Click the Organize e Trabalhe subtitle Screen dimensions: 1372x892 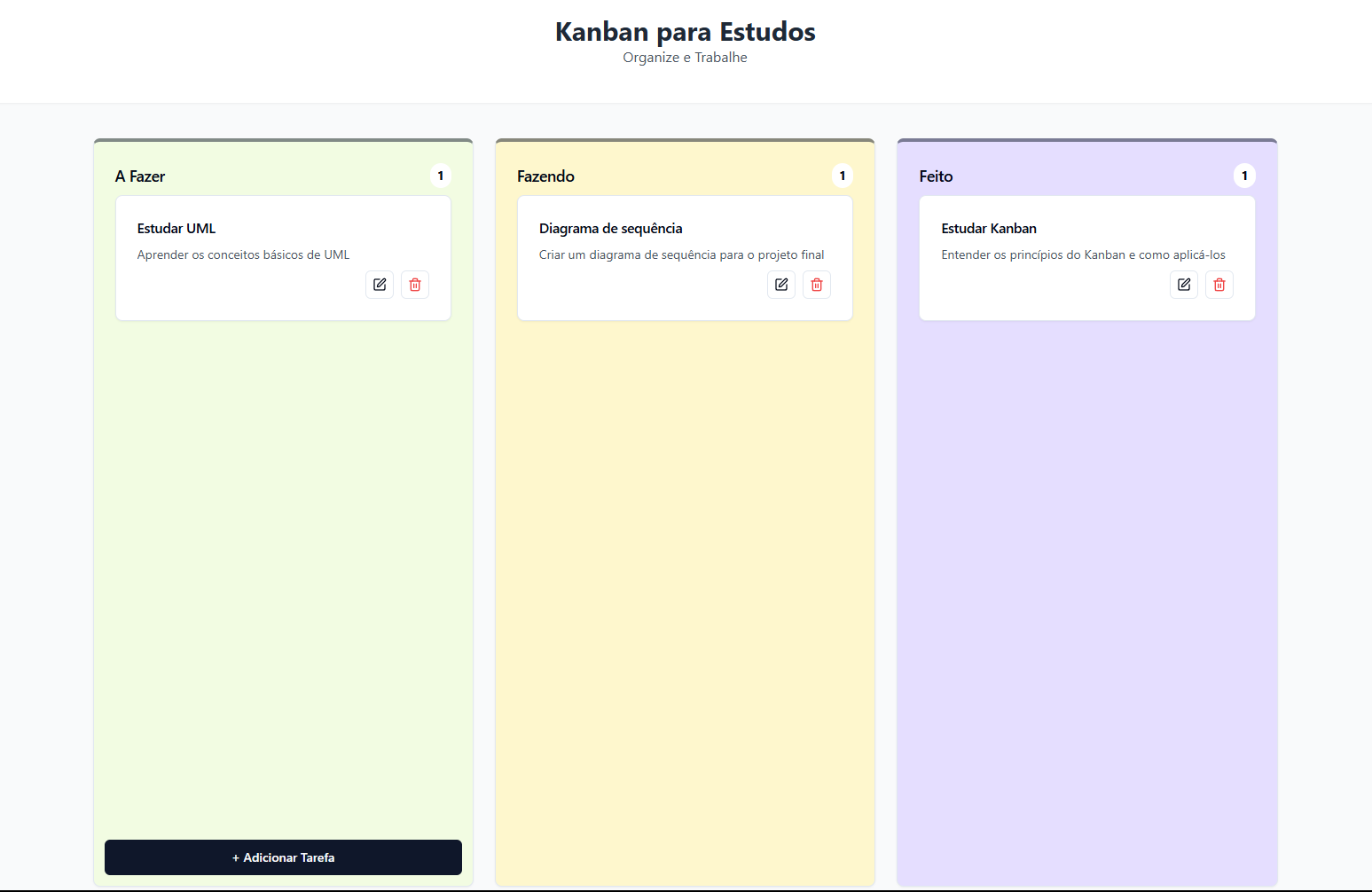[685, 57]
